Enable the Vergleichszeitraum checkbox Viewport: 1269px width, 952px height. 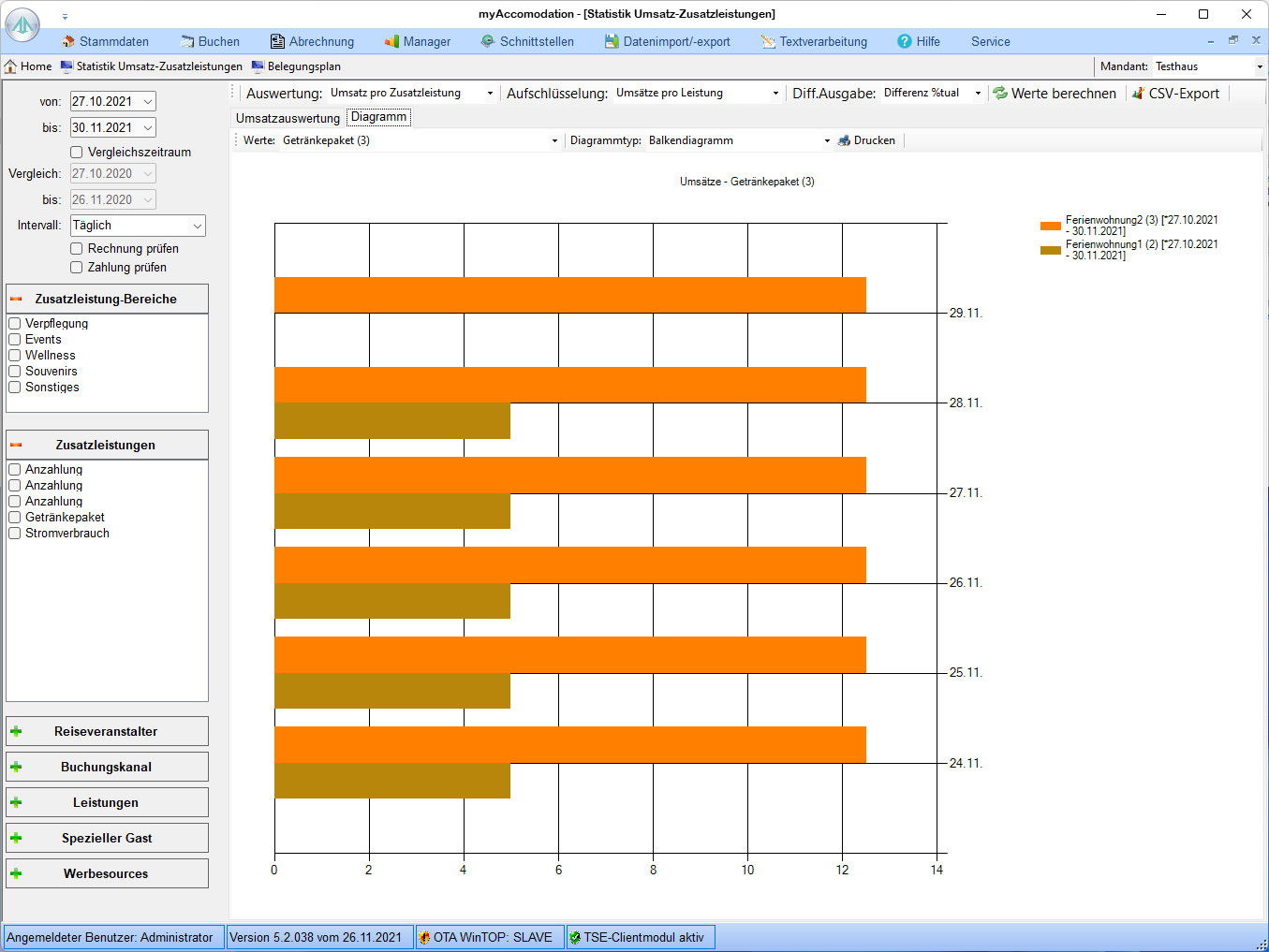pyautogui.click(x=77, y=153)
